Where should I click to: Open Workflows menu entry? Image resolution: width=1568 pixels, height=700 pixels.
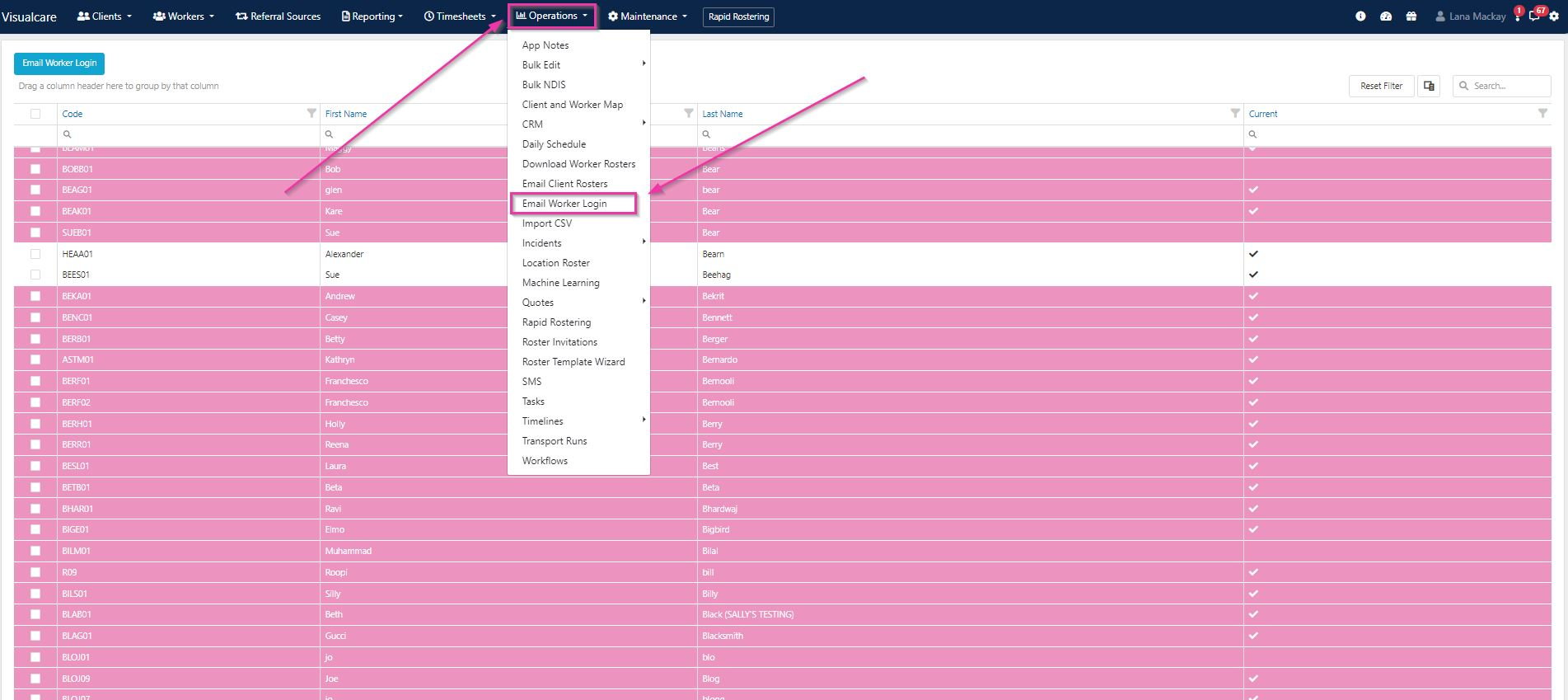click(578, 461)
